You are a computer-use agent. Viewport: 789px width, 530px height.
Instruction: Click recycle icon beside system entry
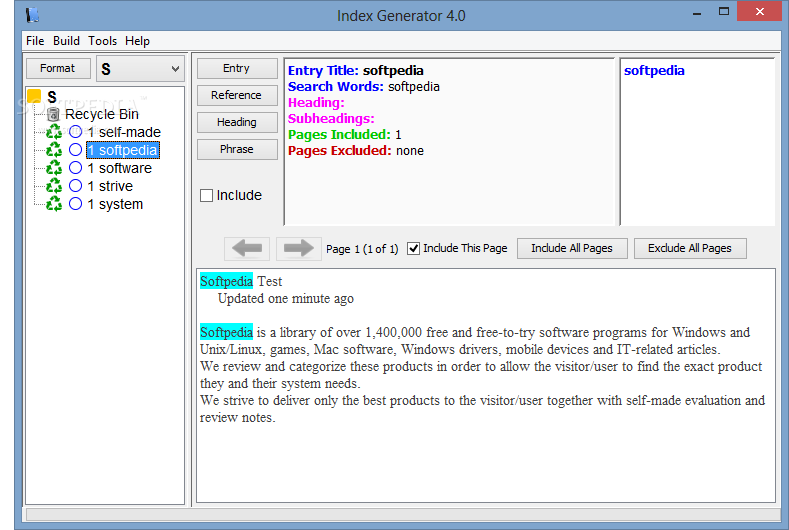tap(54, 204)
